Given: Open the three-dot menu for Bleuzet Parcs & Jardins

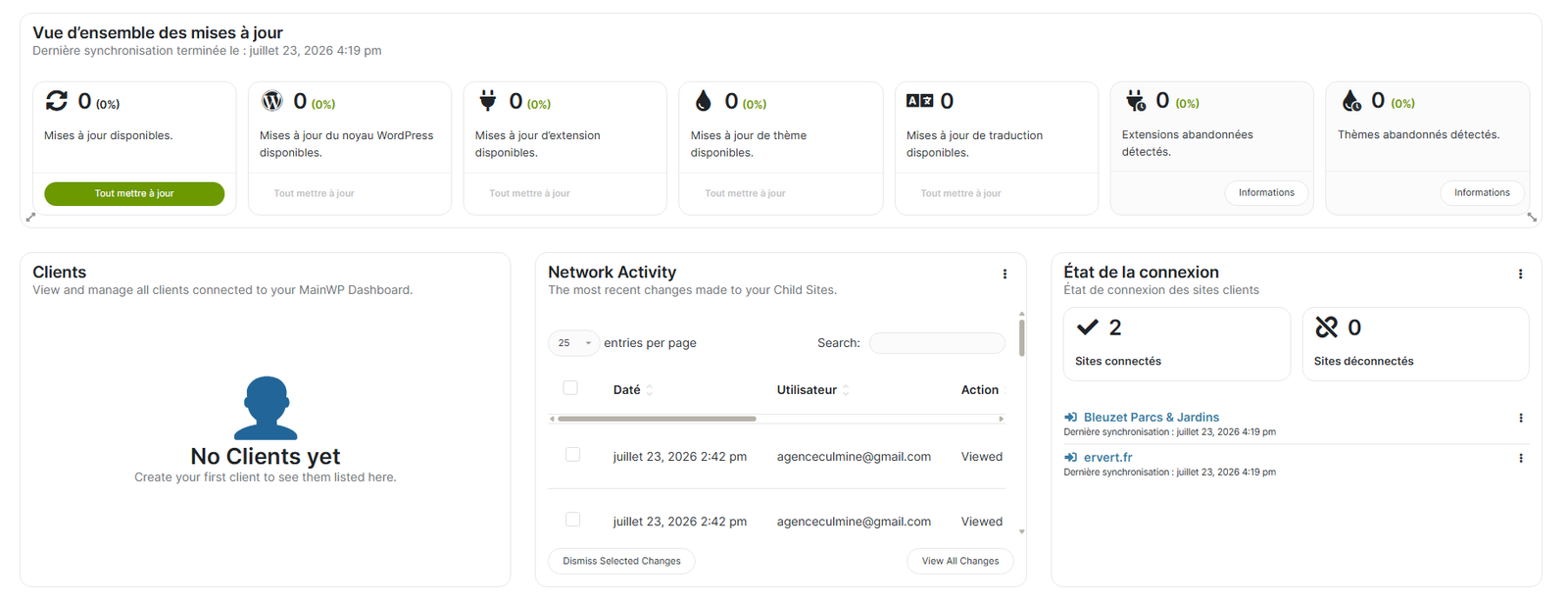Looking at the screenshot, I should [1521, 418].
